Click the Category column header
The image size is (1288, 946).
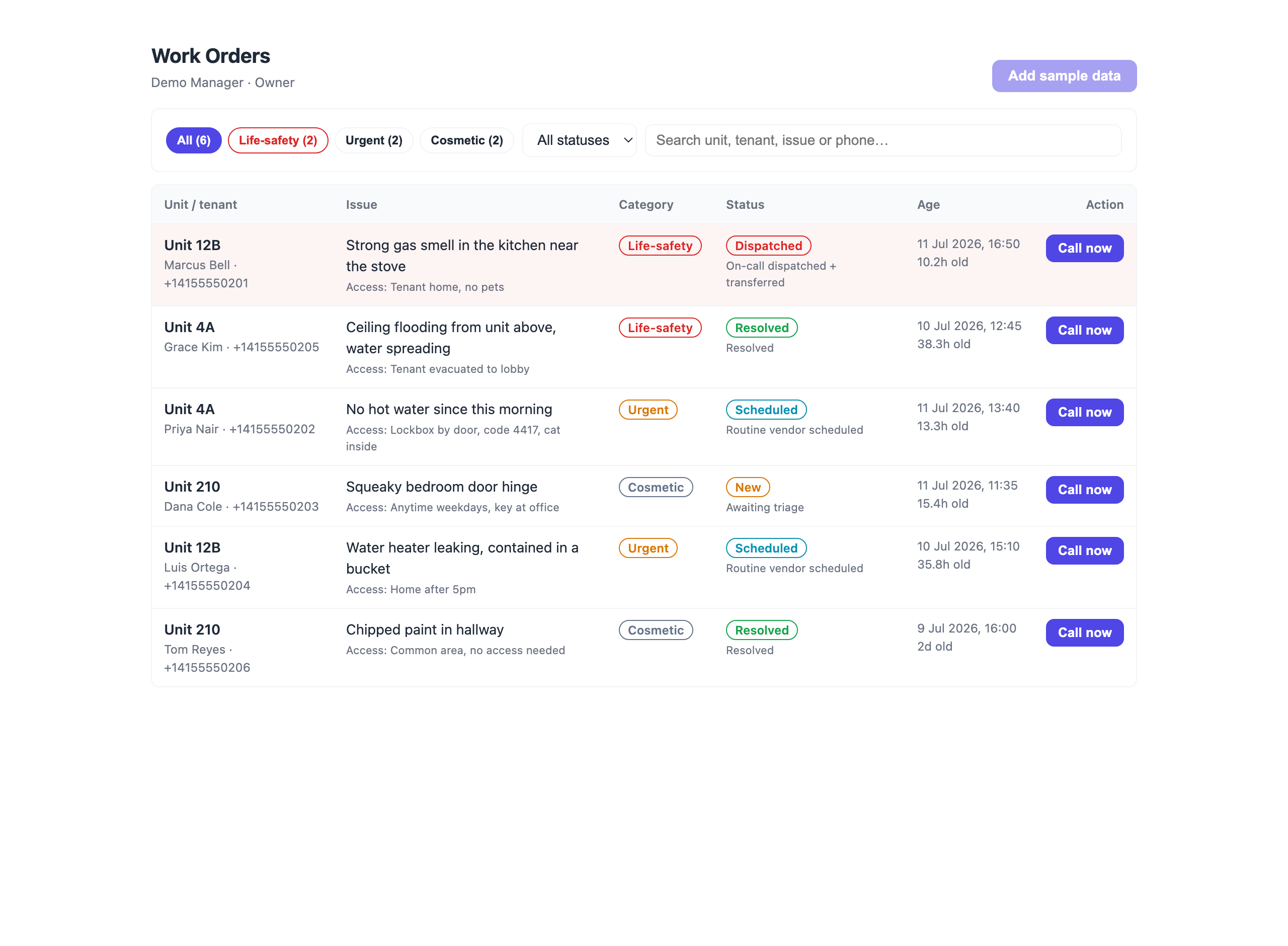[646, 204]
